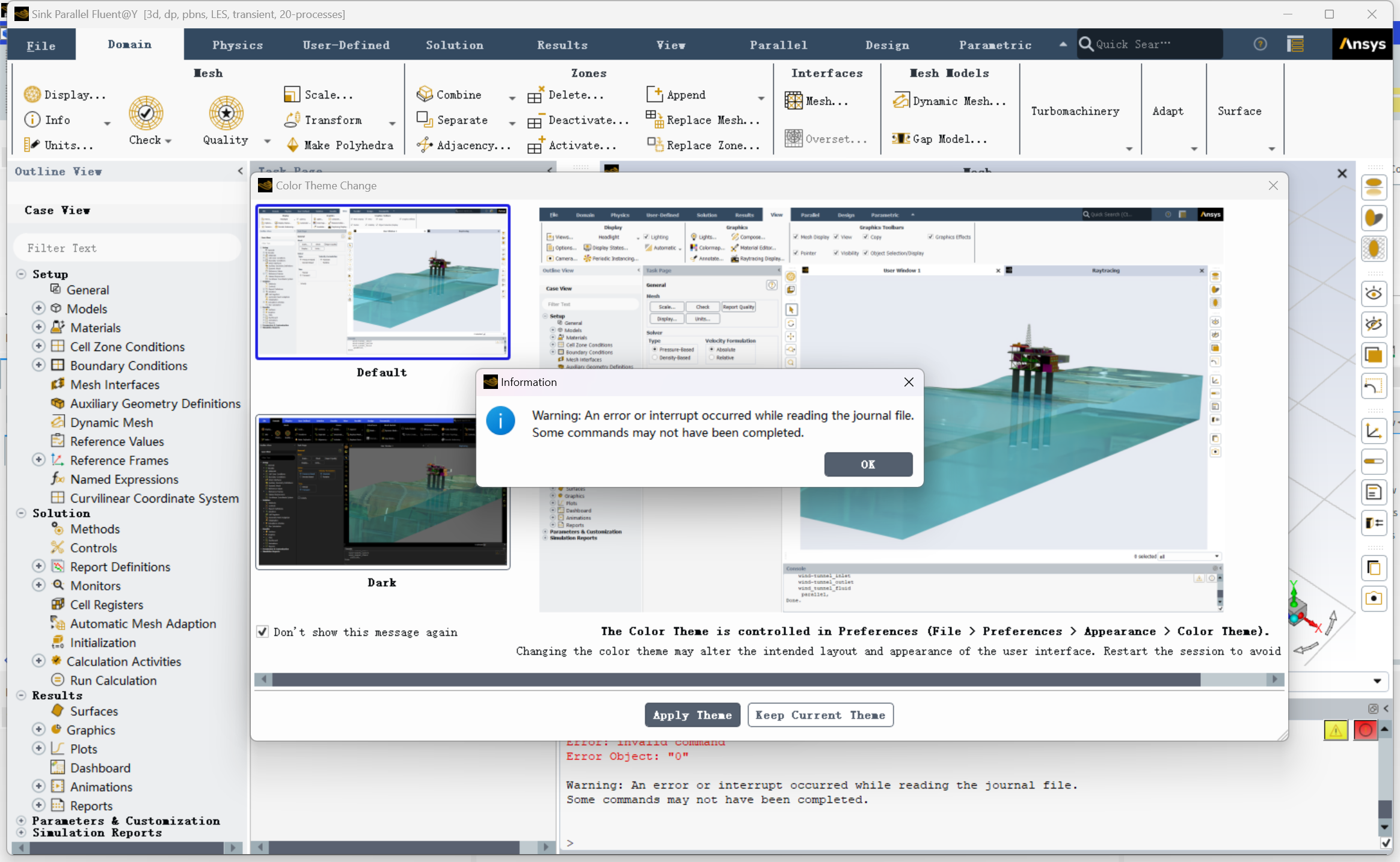
Task: Open the Dynamic Mesh tool
Action: 949,101
